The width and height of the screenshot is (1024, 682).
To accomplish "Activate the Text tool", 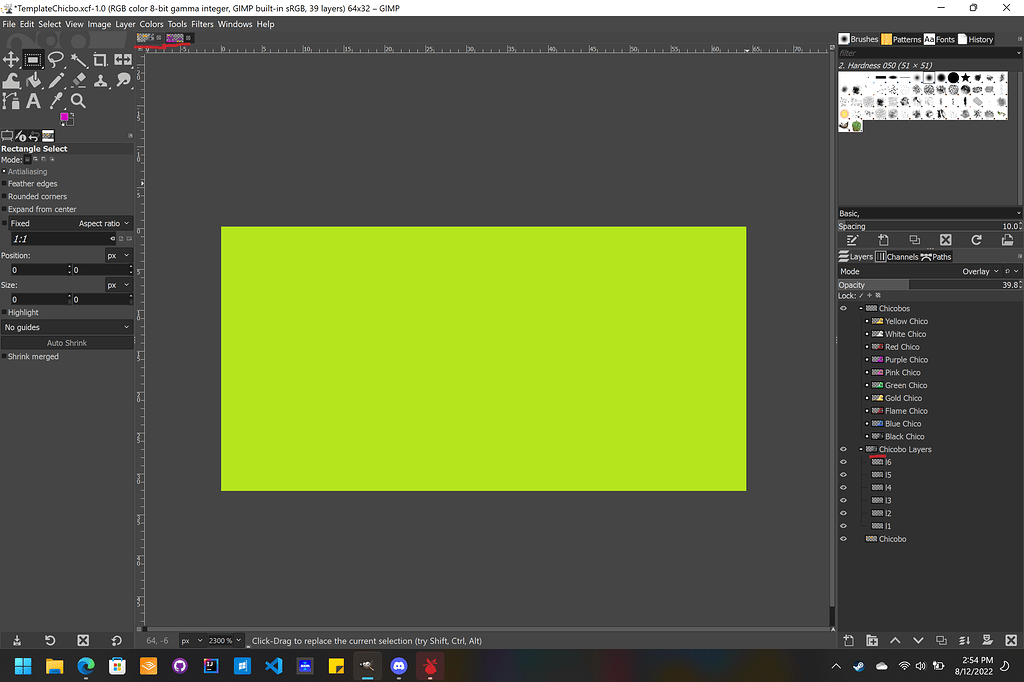I will [33, 100].
